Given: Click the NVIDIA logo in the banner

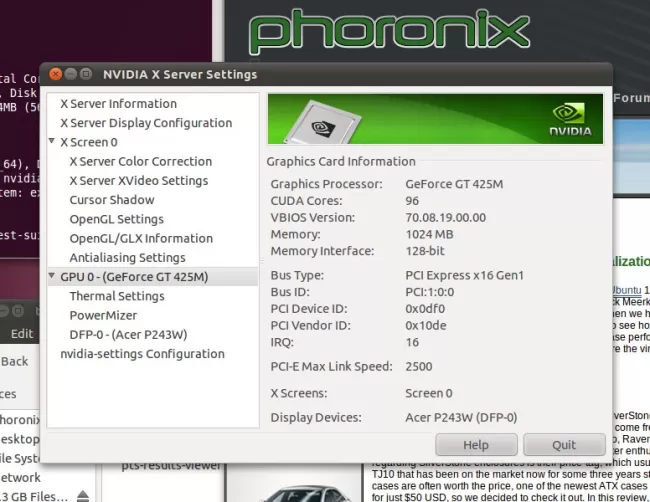Looking at the screenshot, I should pyautogui.click(x=569, y=118).
